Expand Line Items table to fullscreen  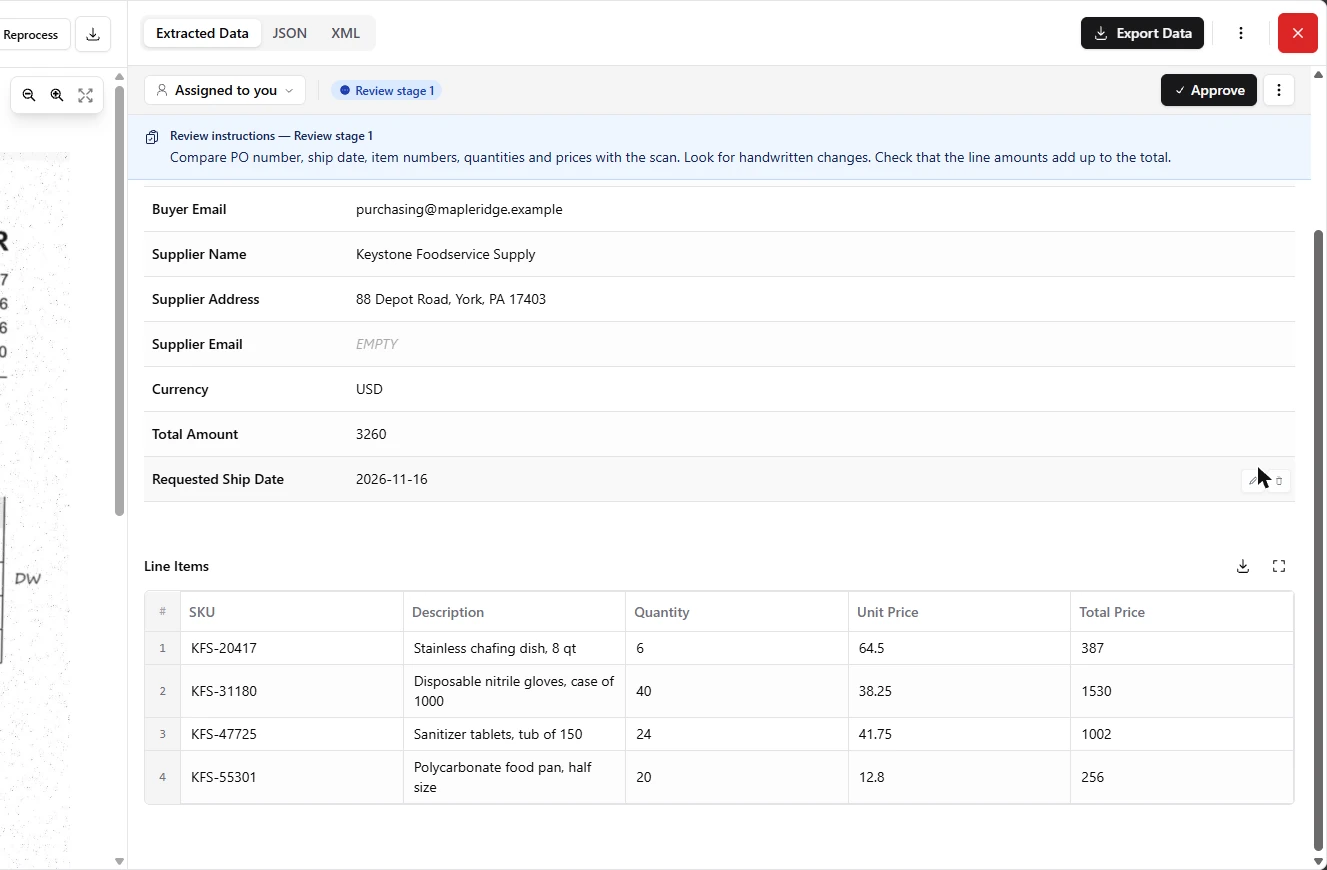1279,566
